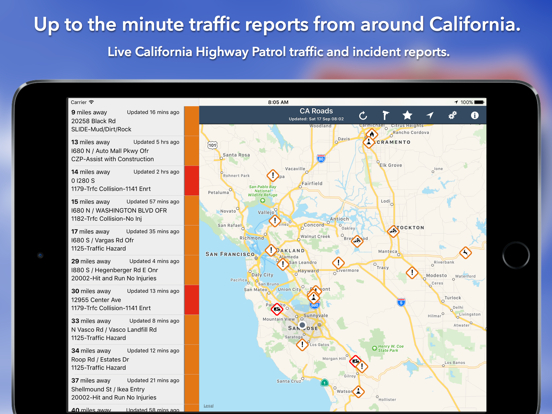552x414 pixels.
Task: Select the cone marker at Sacramento
Action: (369, 142)
